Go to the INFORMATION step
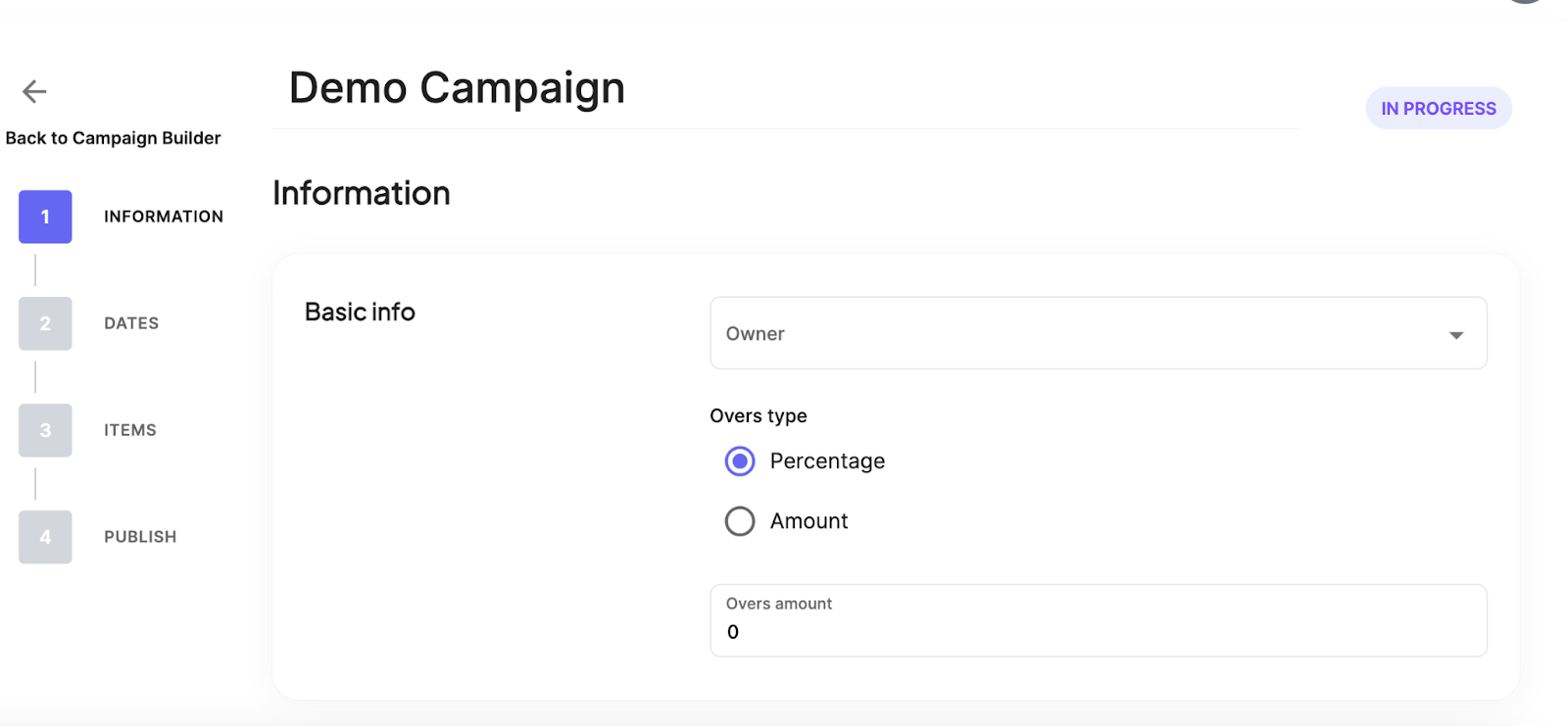This screenshot has width=1568, height=726. click(164, 217)
